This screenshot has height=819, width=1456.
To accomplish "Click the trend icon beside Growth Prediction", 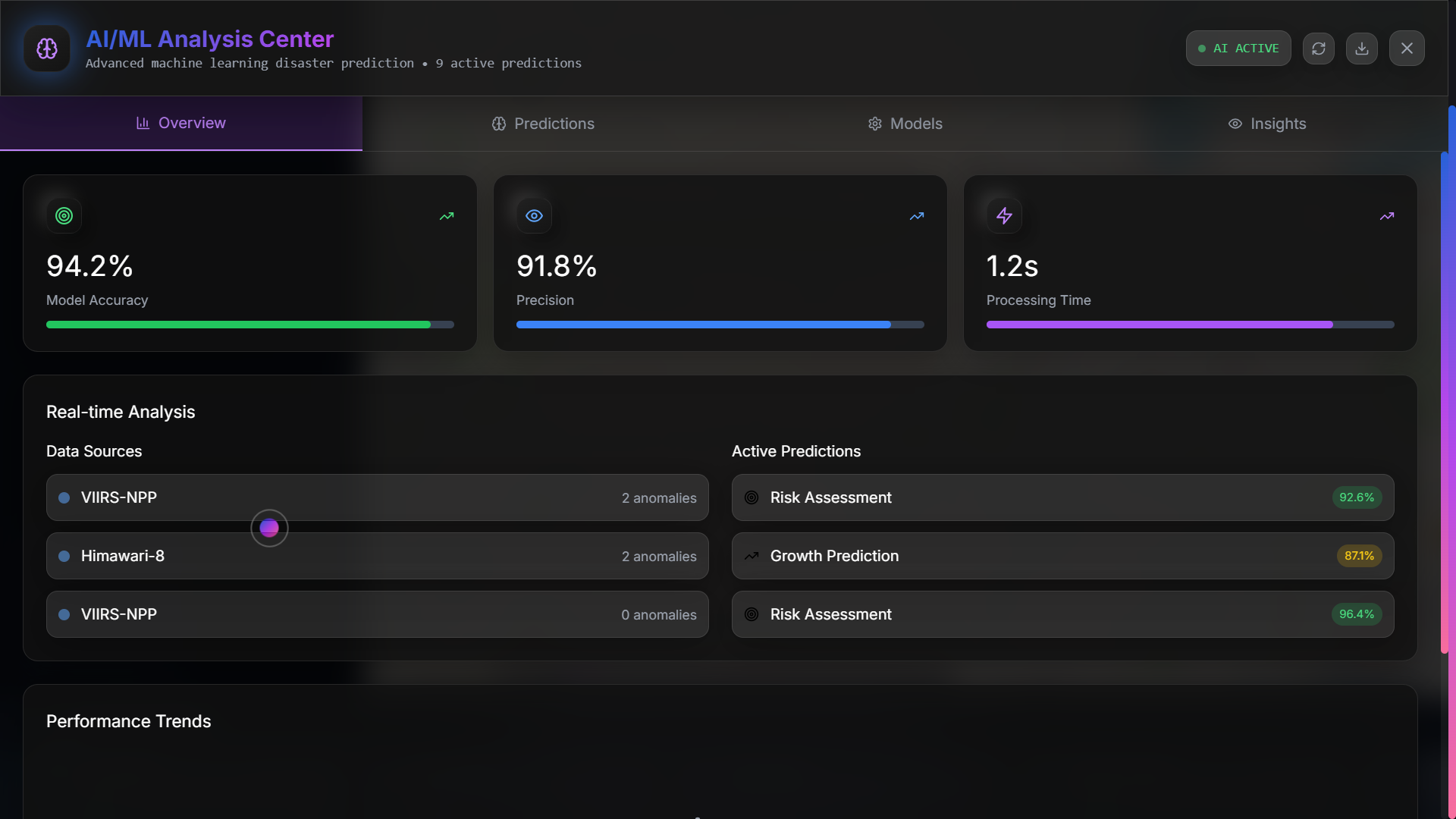I will coord(752,556).
